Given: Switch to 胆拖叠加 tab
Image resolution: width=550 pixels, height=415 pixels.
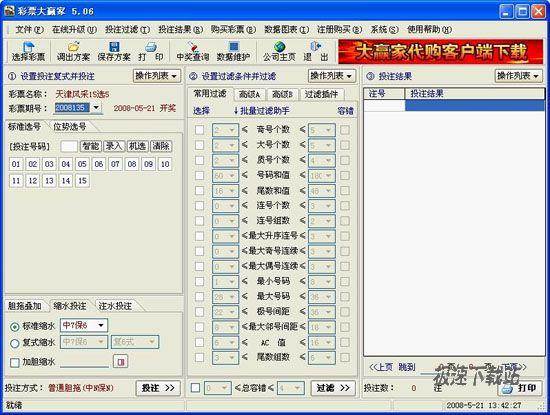Looking at the screenshot, I should [25, 306].
